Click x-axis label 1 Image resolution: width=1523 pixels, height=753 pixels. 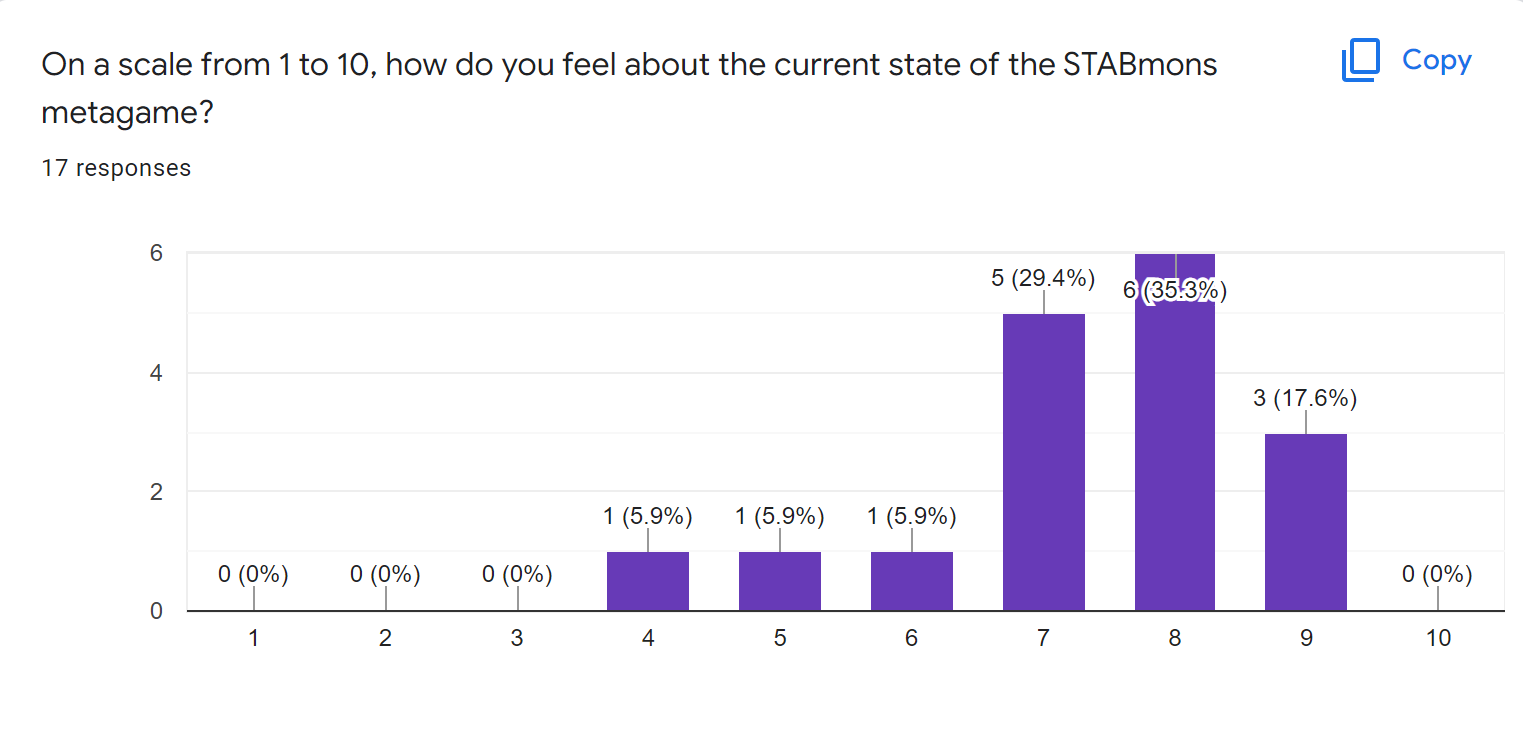[x=254, y=638]
